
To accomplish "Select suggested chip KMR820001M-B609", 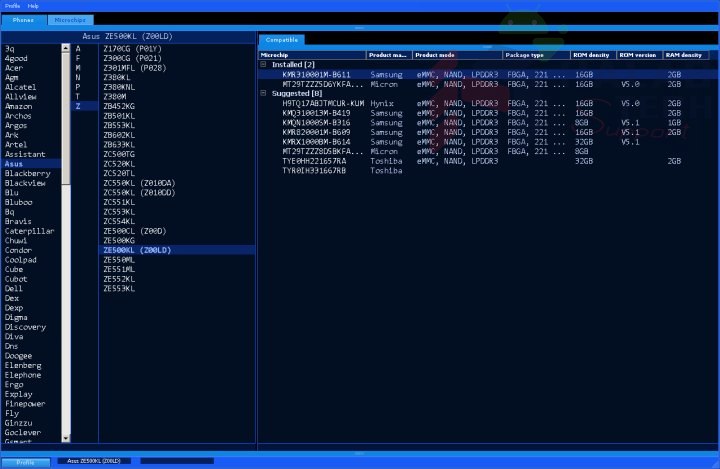I will [487, 132].
